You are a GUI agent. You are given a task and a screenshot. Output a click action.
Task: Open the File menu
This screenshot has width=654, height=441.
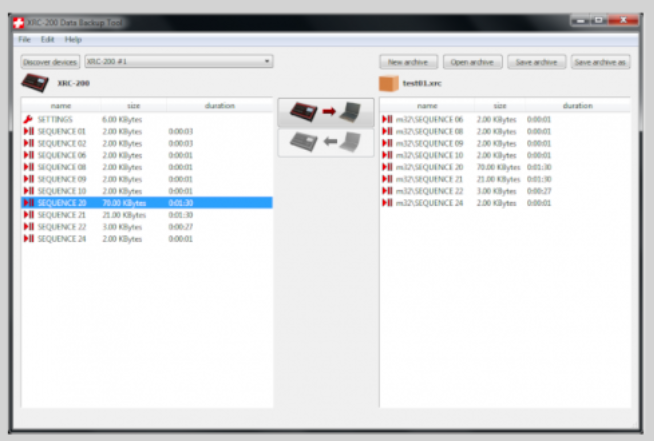pyautogui.click(x=25, y=39)
